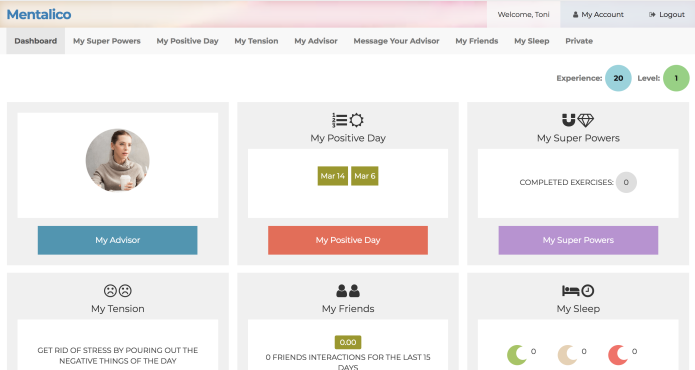
Task: Open Message Your Advisor tab
Action: click(396, 41)
